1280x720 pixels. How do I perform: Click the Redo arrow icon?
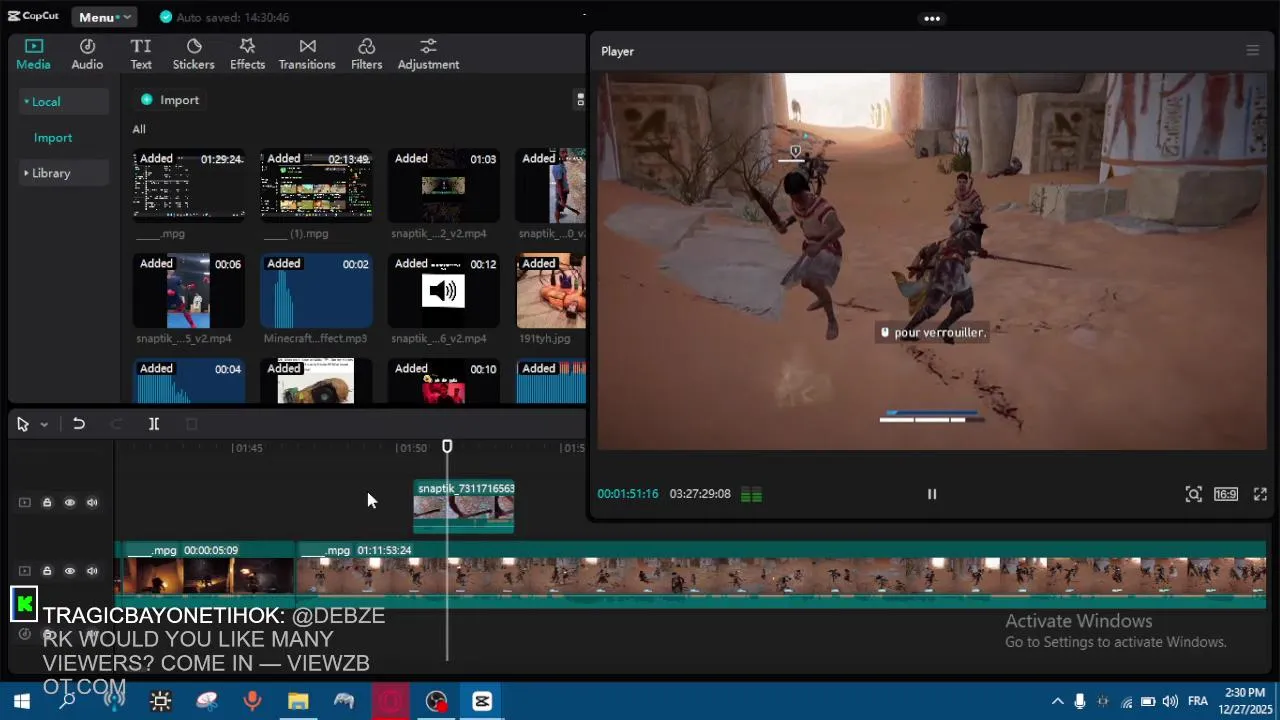(x=116, y=424)
